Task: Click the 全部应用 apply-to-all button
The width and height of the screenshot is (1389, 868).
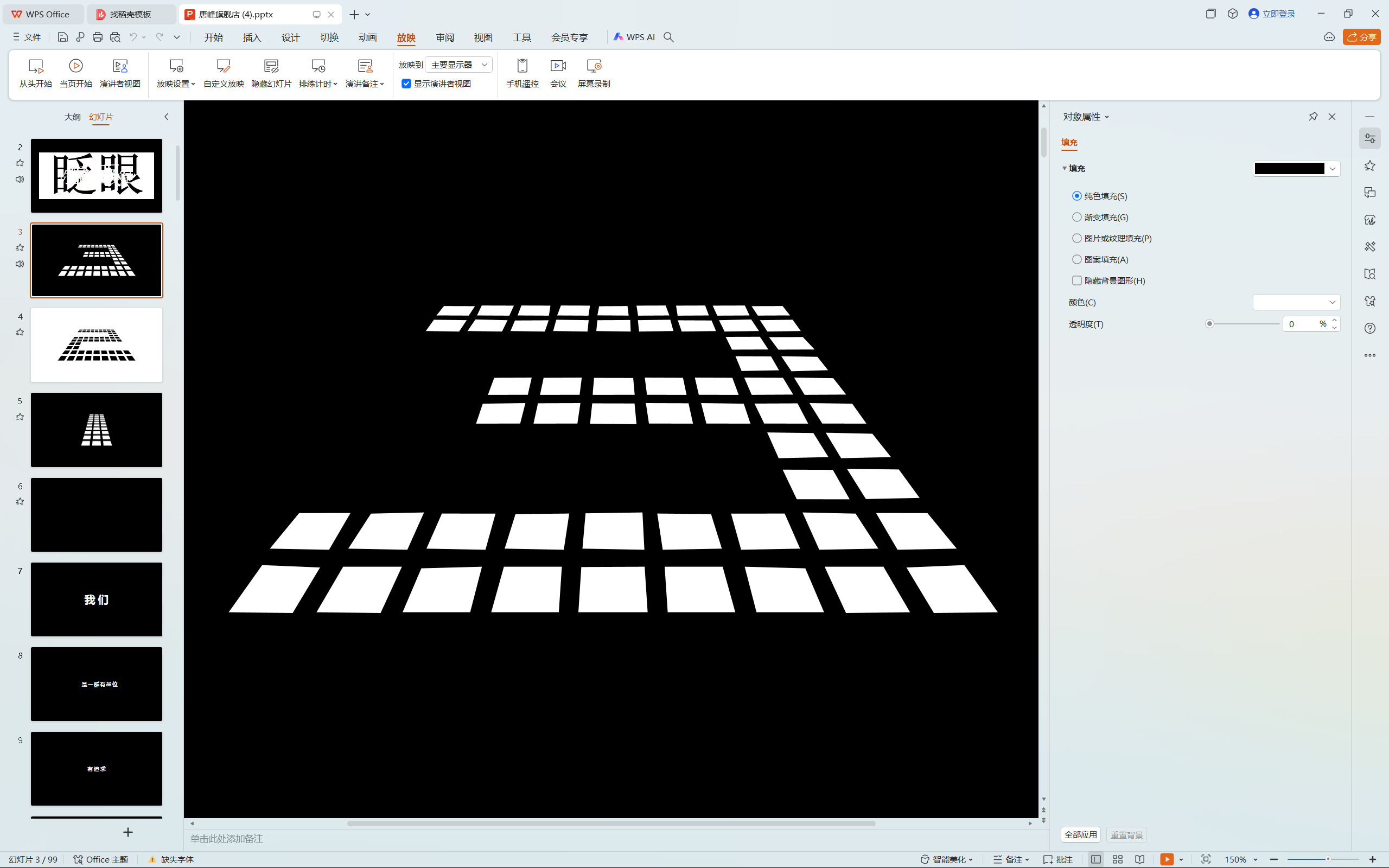Action: coord(1080,835)
